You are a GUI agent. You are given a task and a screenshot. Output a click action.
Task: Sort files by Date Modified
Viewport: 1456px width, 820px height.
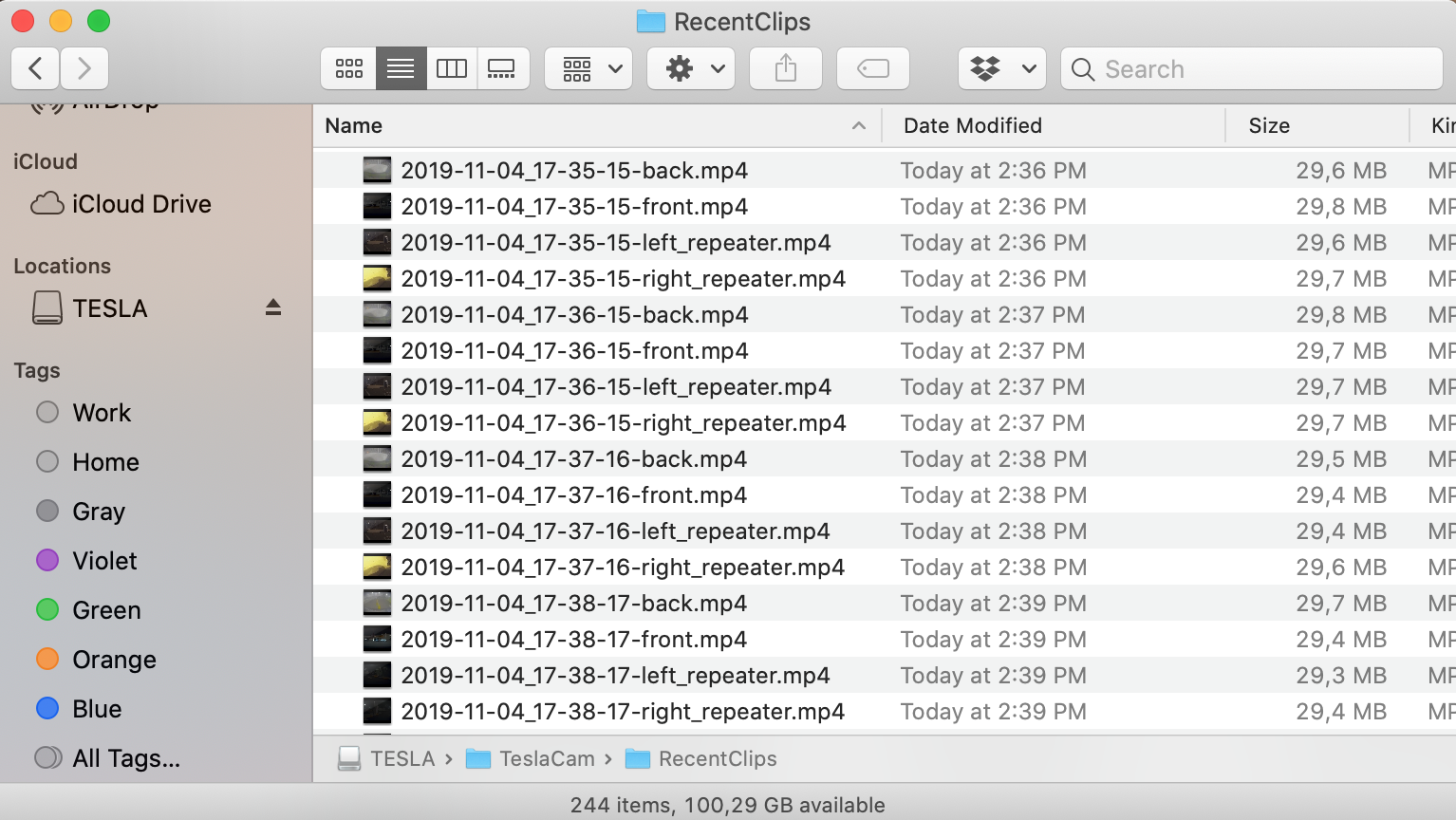[x=973, y=125]
